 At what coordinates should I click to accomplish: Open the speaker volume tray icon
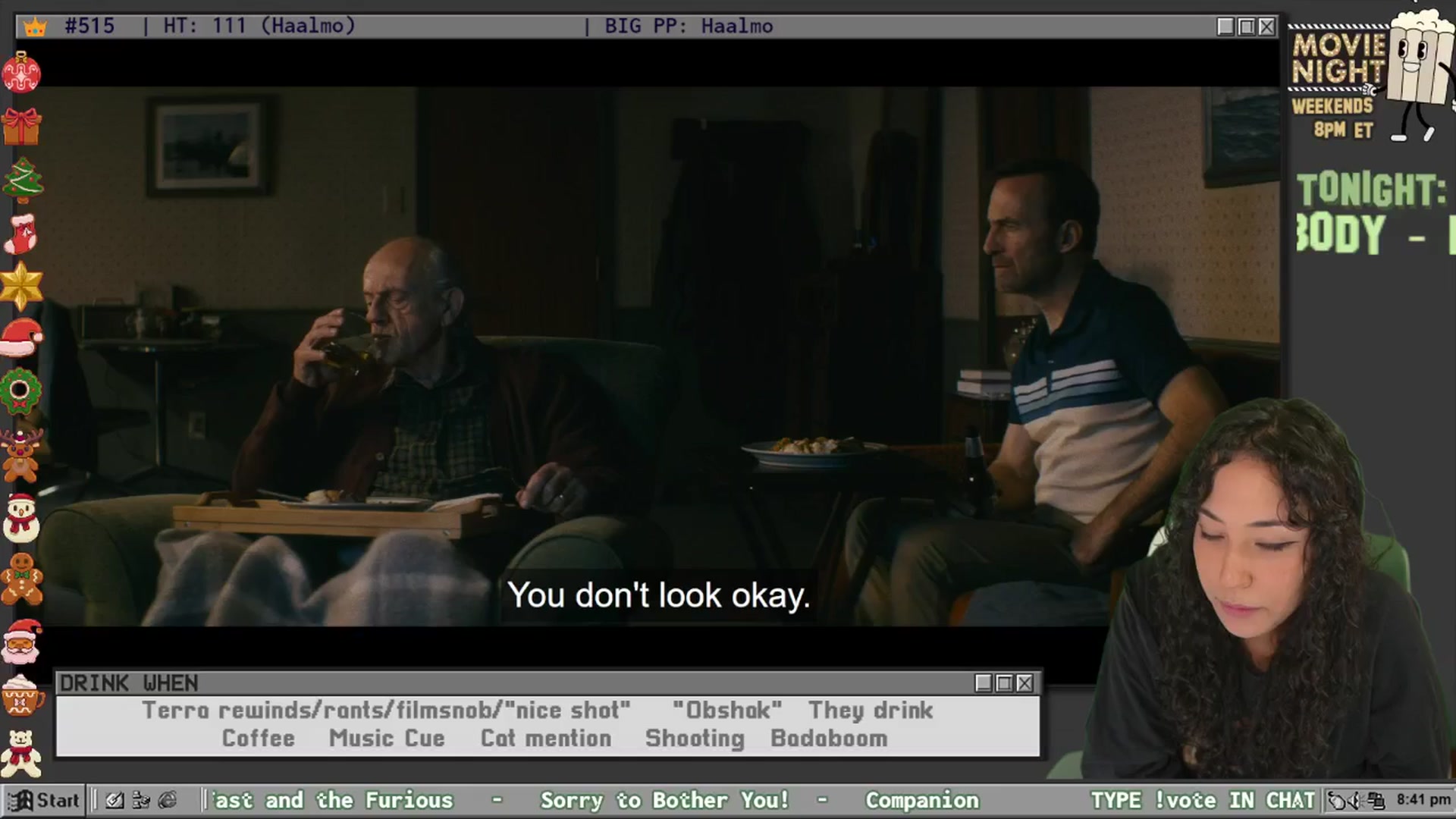pos(1356,800)
